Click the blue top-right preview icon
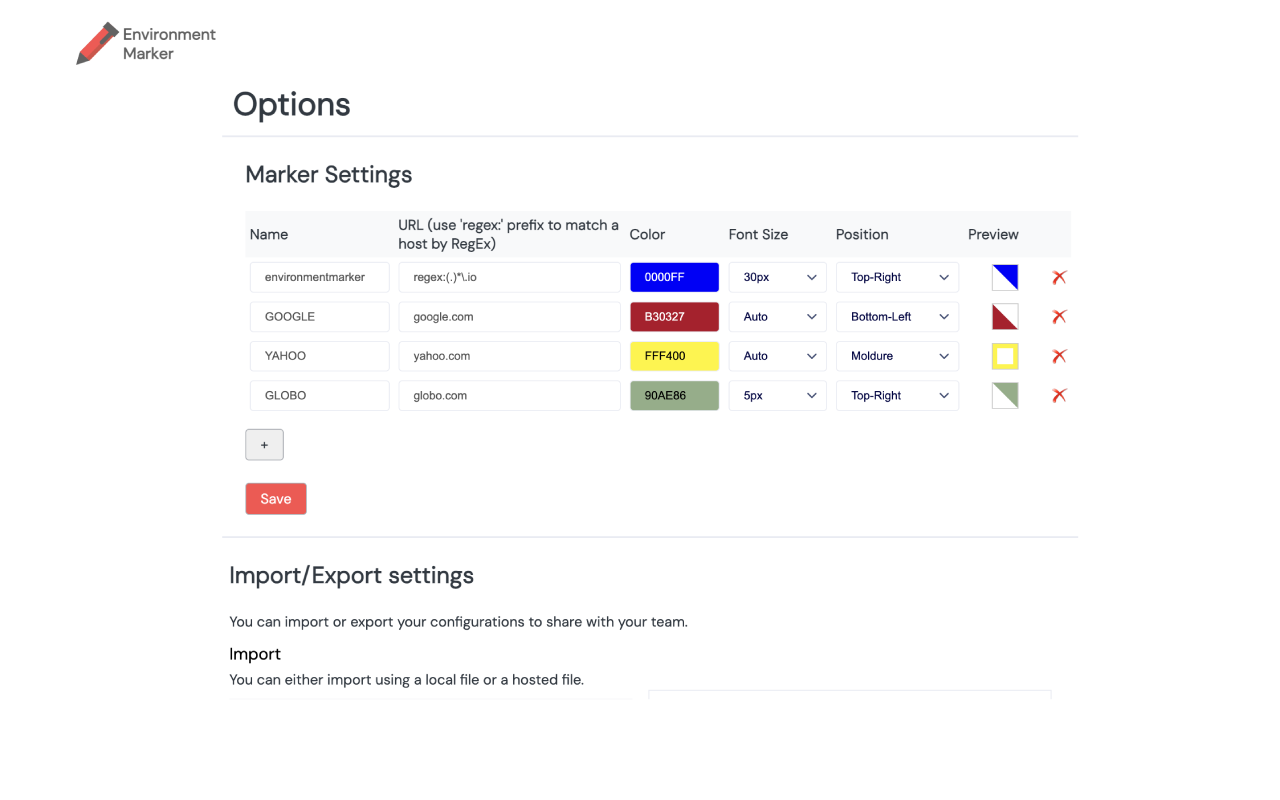This screenshot has height=800, width=1280. [x=1005, y=277]
